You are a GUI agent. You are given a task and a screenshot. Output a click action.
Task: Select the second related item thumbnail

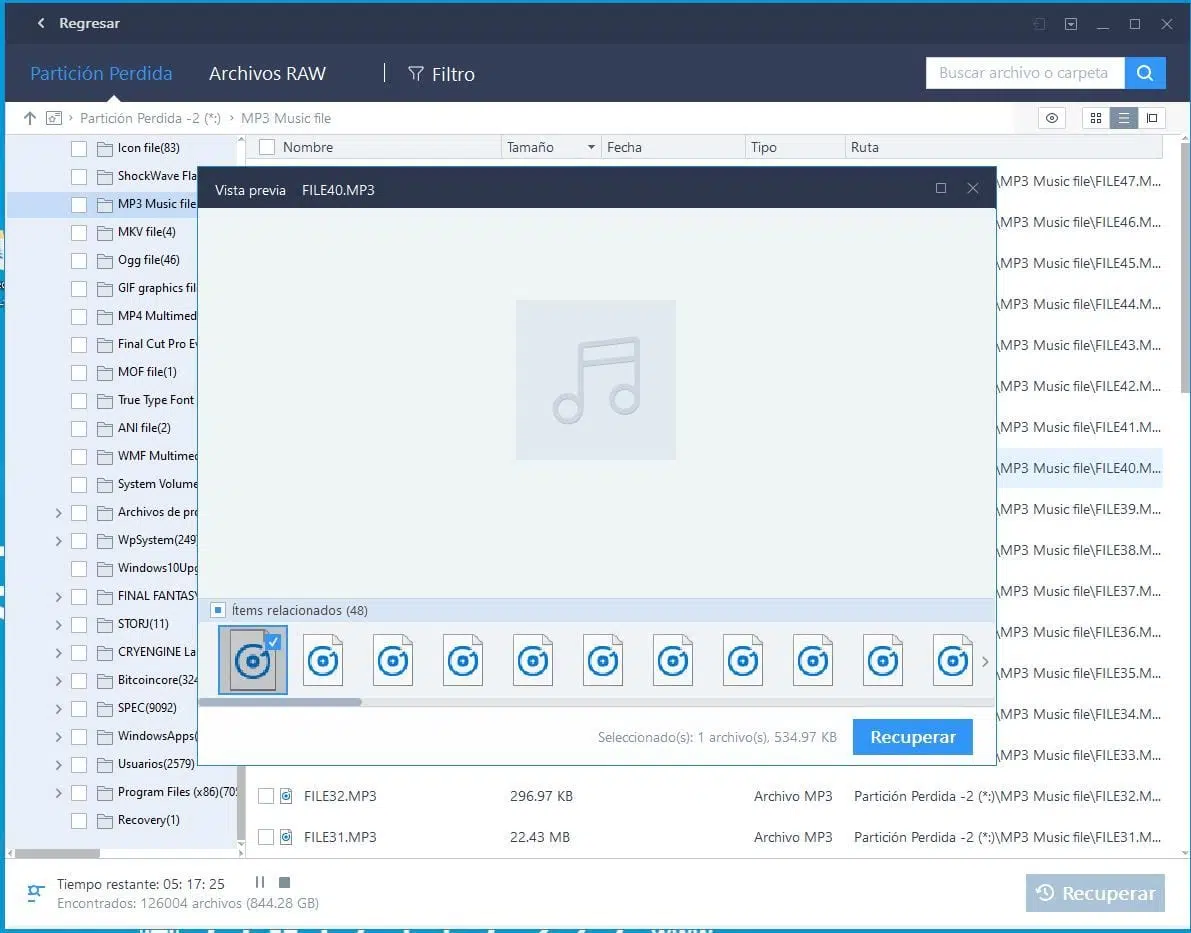(x=323, y=660)
